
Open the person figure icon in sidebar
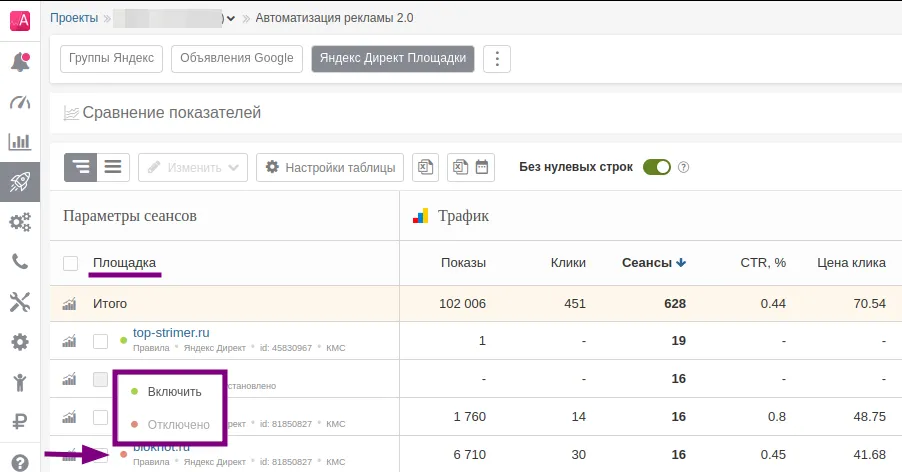click(x=20, y=382)
